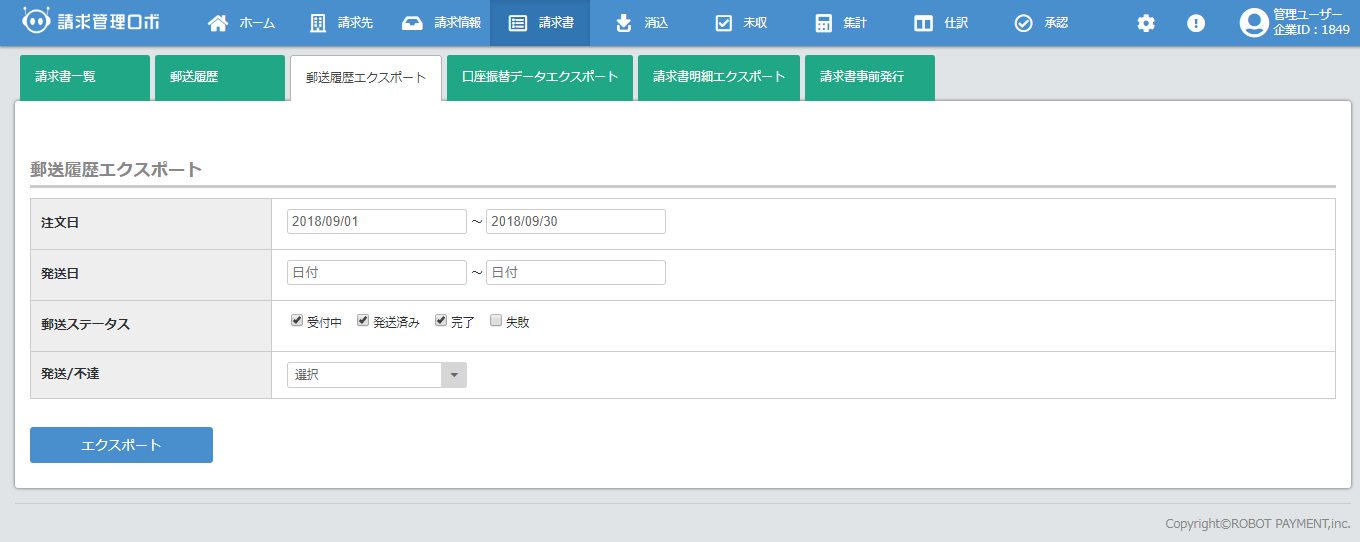Click the download icon for 消込

tap(624, 23)
